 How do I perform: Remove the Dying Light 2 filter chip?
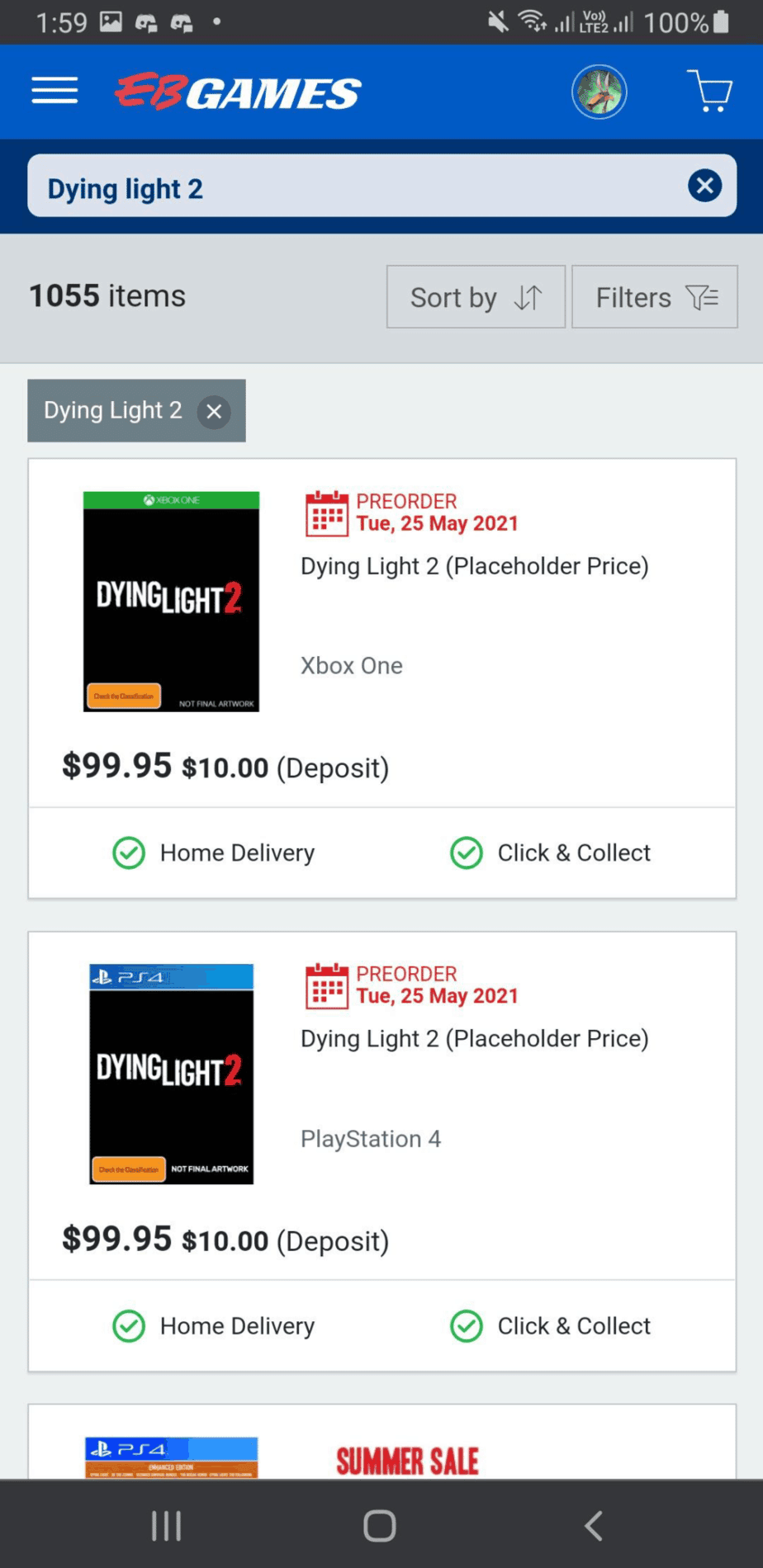tap(214, 411)
